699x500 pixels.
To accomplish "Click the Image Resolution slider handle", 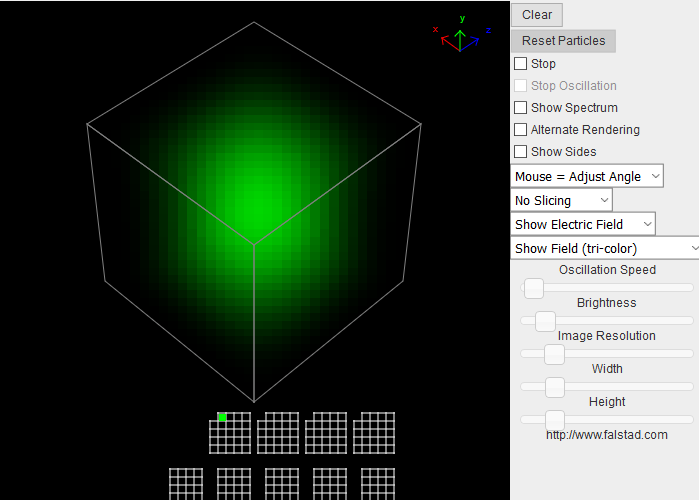I will pos(555,354).
